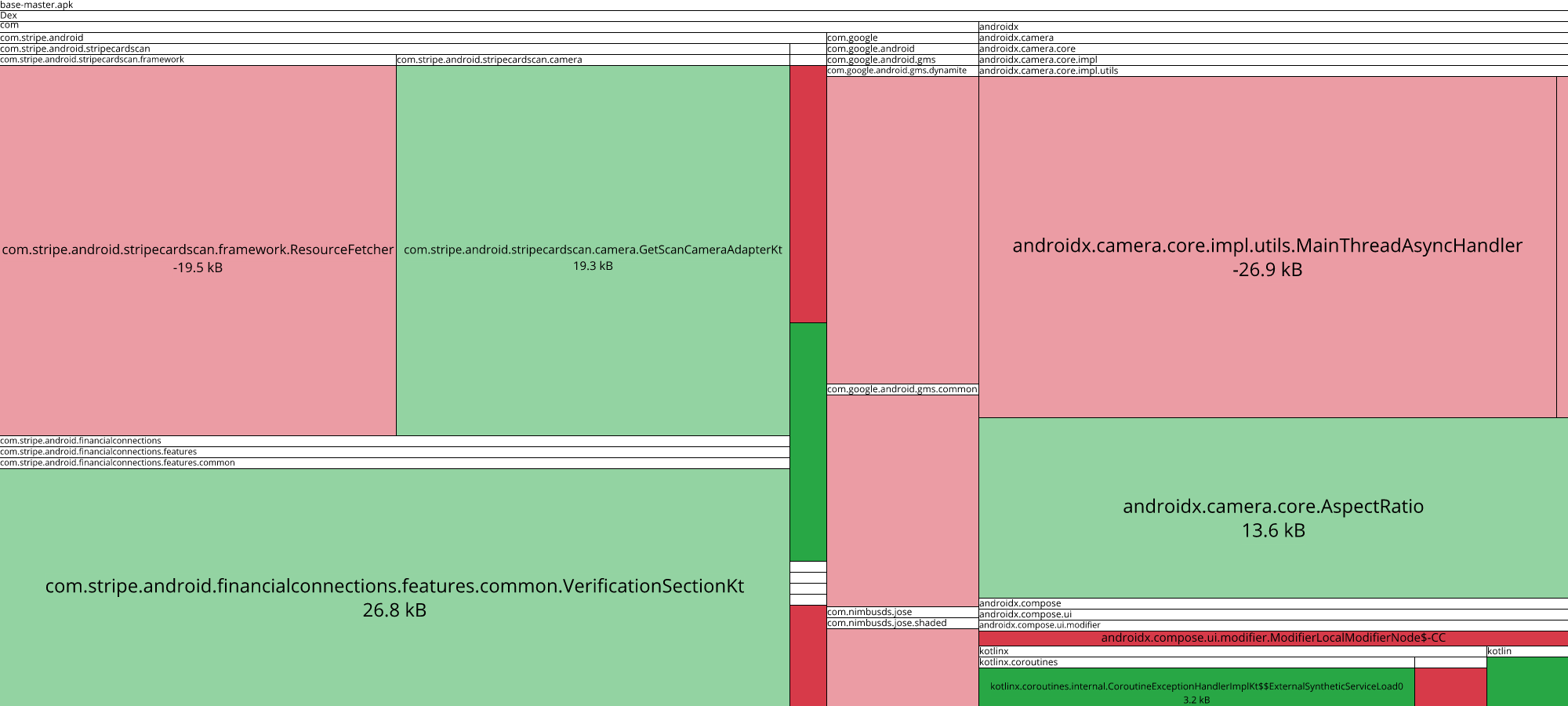Select the tall red strip beside GetScanCameraAdapterKt
This screenshot has width=1568, height=706.
808,194
